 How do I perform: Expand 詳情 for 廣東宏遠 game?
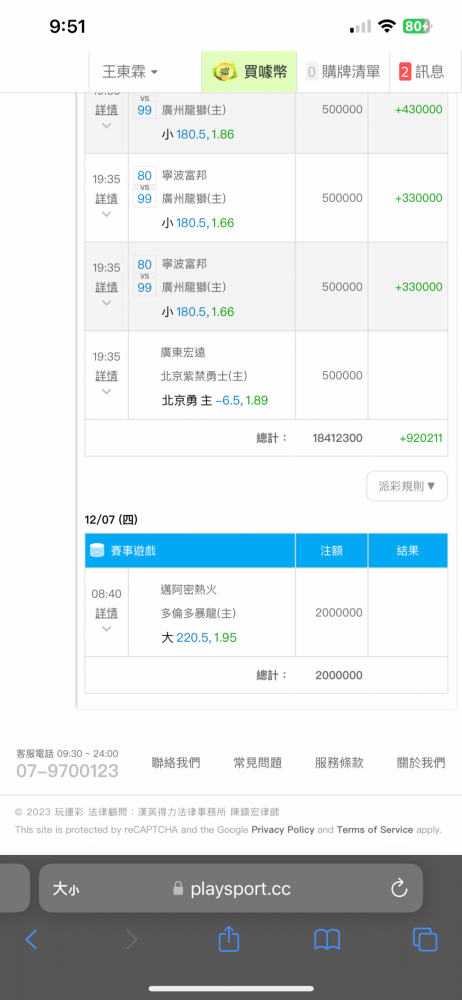[107, 376]
